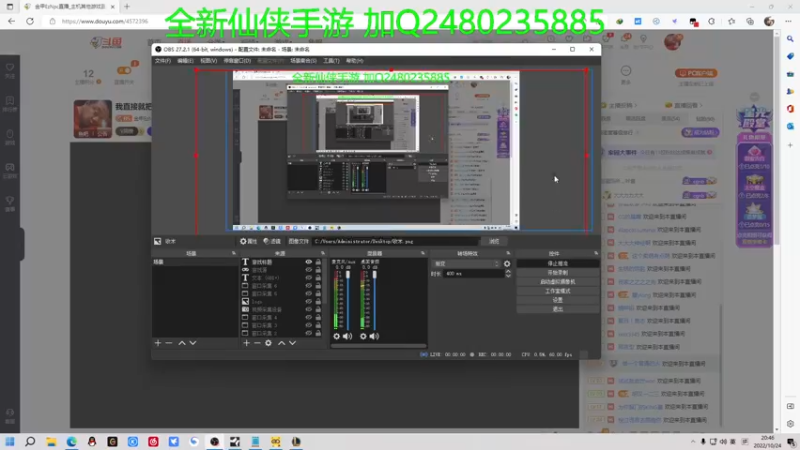The height and width of the screenshot is (450, 800).
Task: Open the Windows Start menu
Action: [x=10, y=441]
